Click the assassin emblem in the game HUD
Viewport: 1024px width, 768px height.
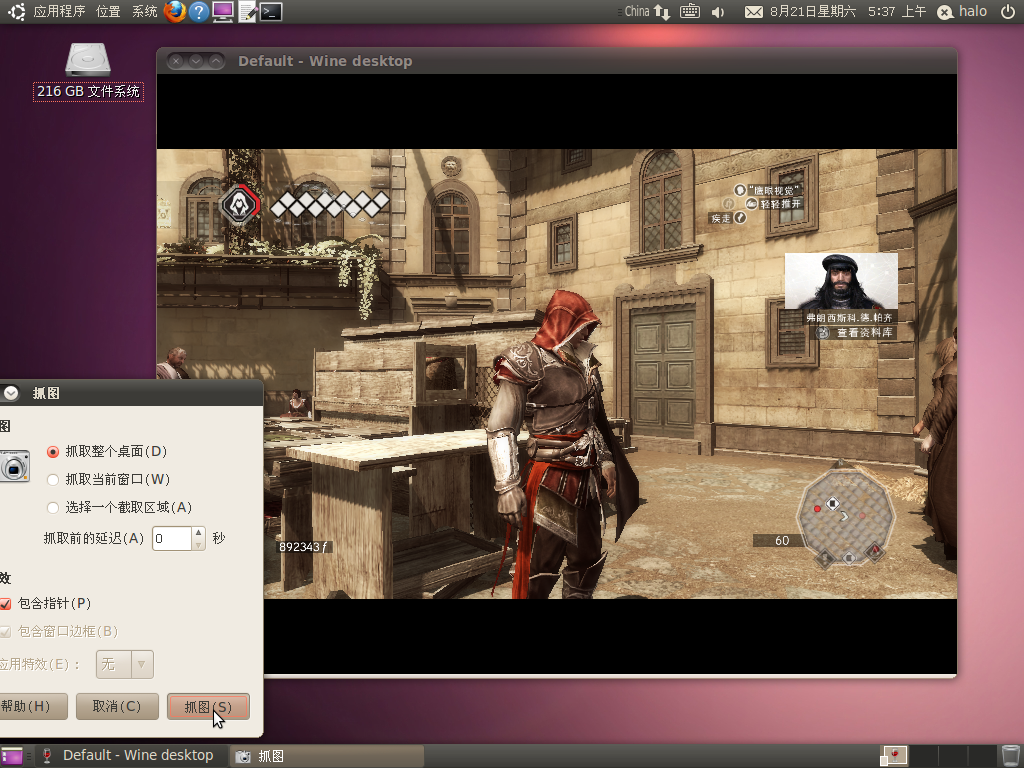[x=240, y=205]
